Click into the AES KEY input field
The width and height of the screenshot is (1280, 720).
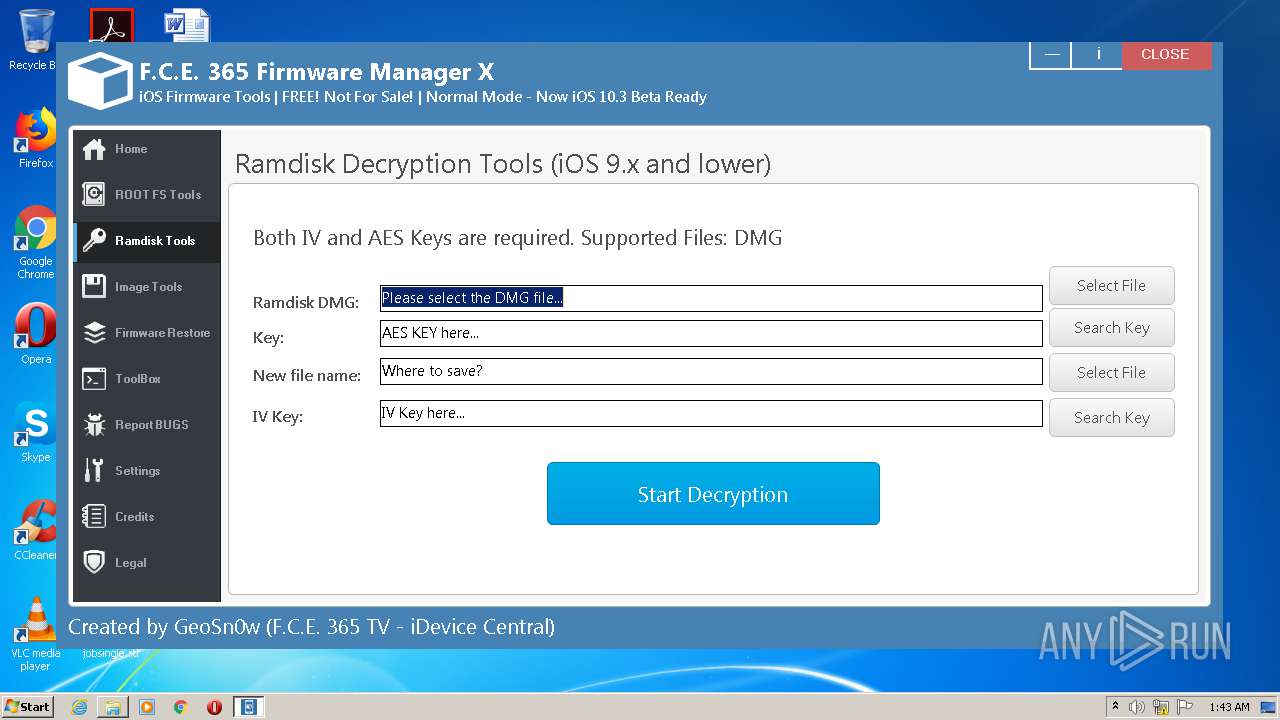tap(711, 333)
